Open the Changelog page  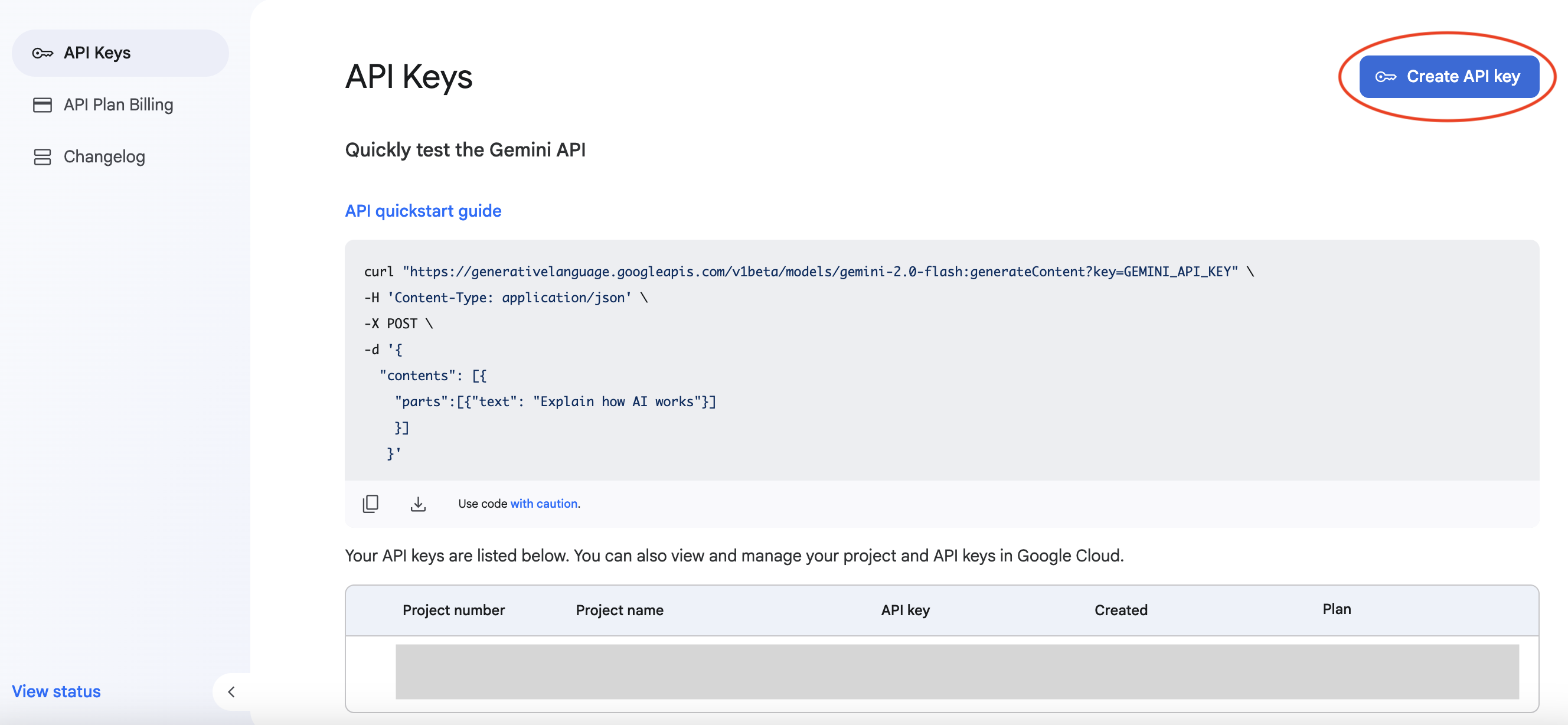point(104,157)
